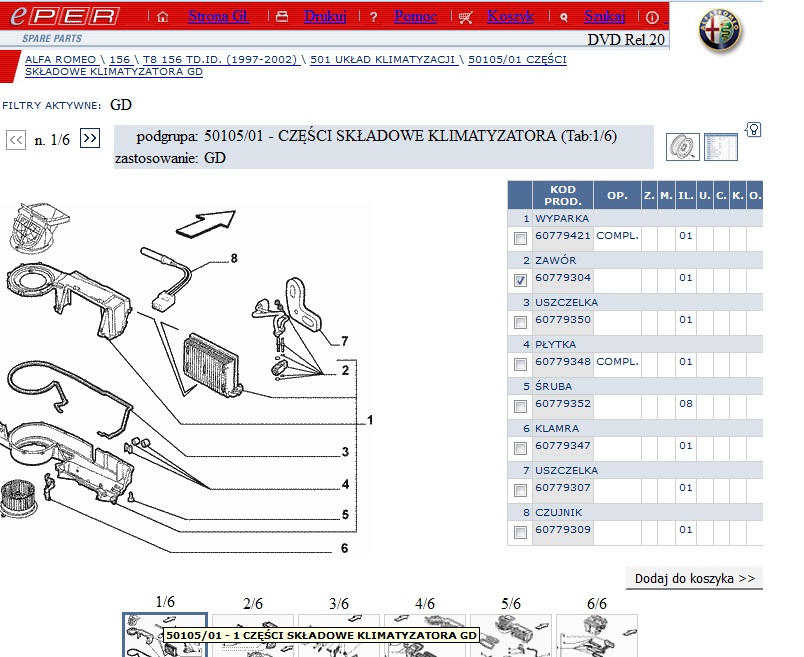Select the 2/6 diagram thumbnail
Image resolution: width=804 pixels, height=657 pixels.
pyautogui.click(x=253, y=635)
